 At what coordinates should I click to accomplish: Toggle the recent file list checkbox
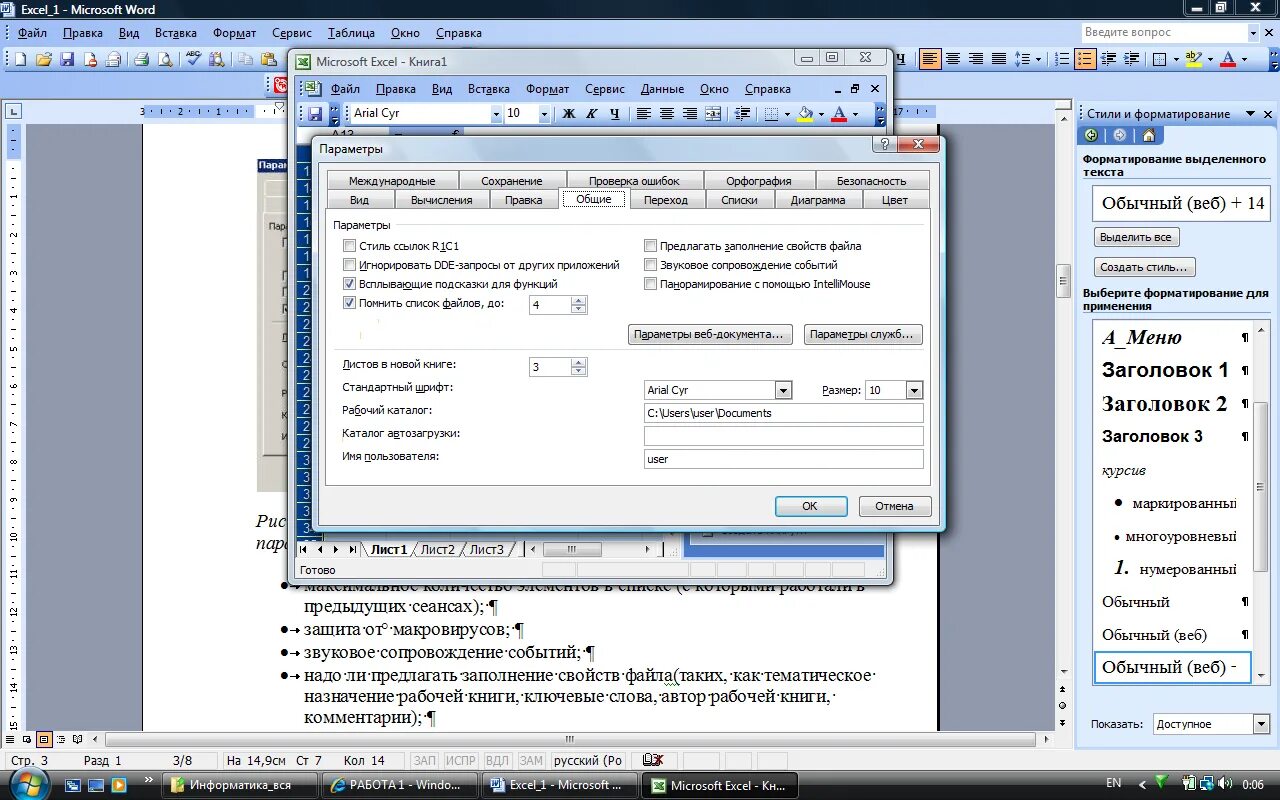click(x=349, y=303)
